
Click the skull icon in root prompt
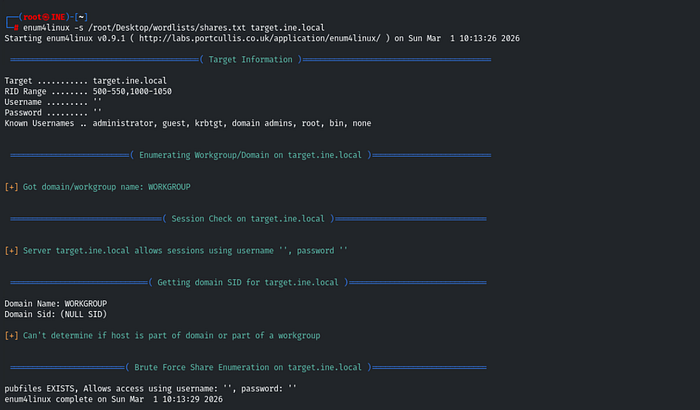[x=46, y=17]
